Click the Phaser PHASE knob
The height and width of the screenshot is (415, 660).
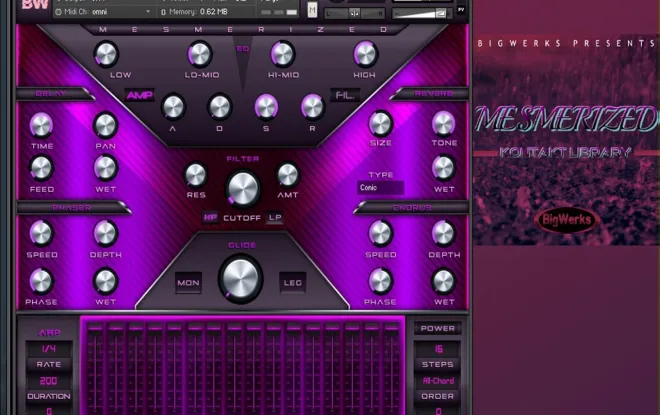[41, 281]
